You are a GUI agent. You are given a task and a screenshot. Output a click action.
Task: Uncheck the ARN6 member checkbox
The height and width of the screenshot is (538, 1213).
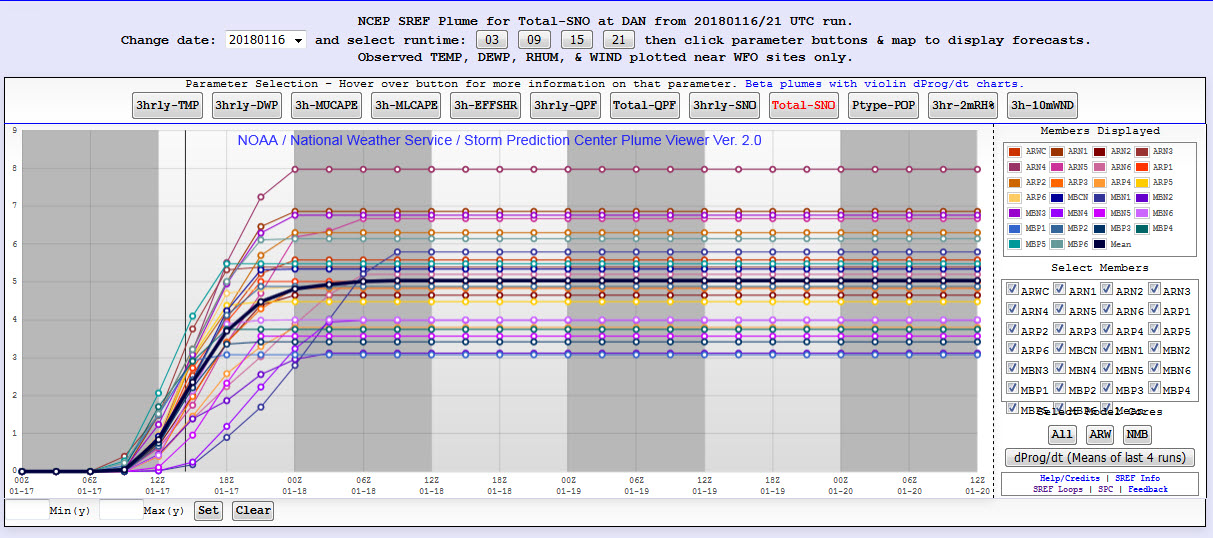pyautogui.click(x=1108, y=310)
